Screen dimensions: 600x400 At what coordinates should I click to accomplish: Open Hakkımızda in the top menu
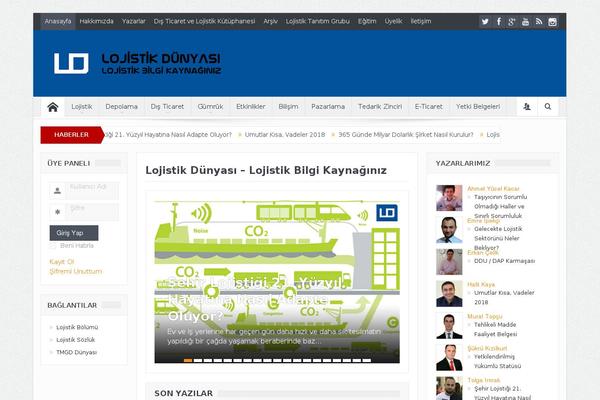[96, 21]
